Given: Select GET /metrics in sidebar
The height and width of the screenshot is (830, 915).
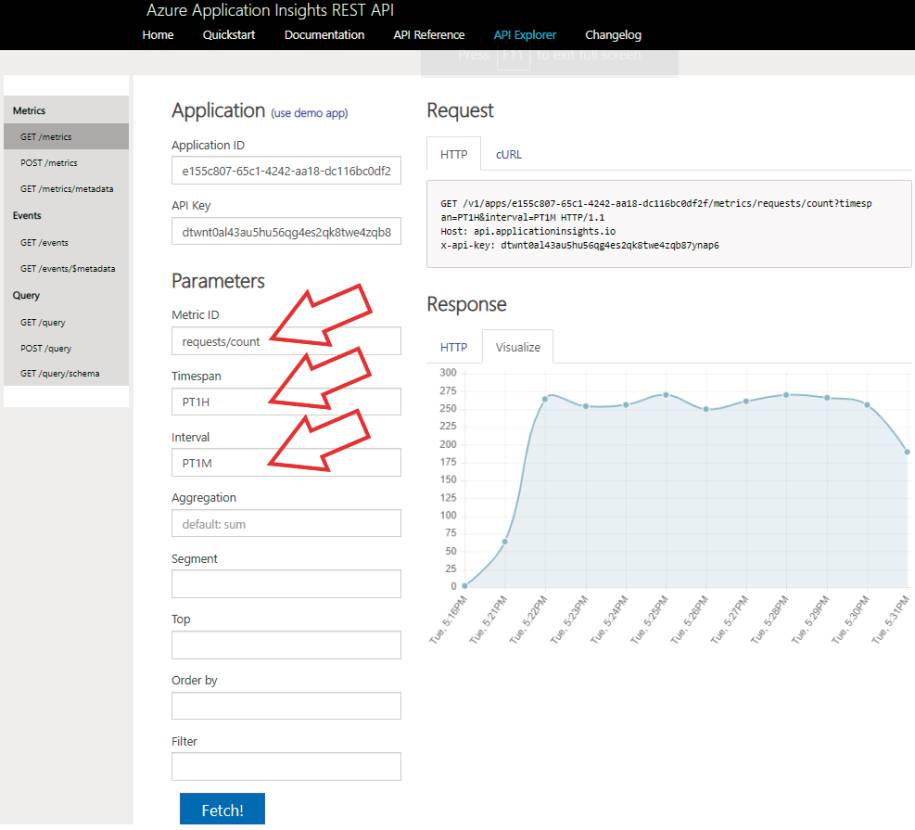Looking at the screenshot, I should click(66, 137).
